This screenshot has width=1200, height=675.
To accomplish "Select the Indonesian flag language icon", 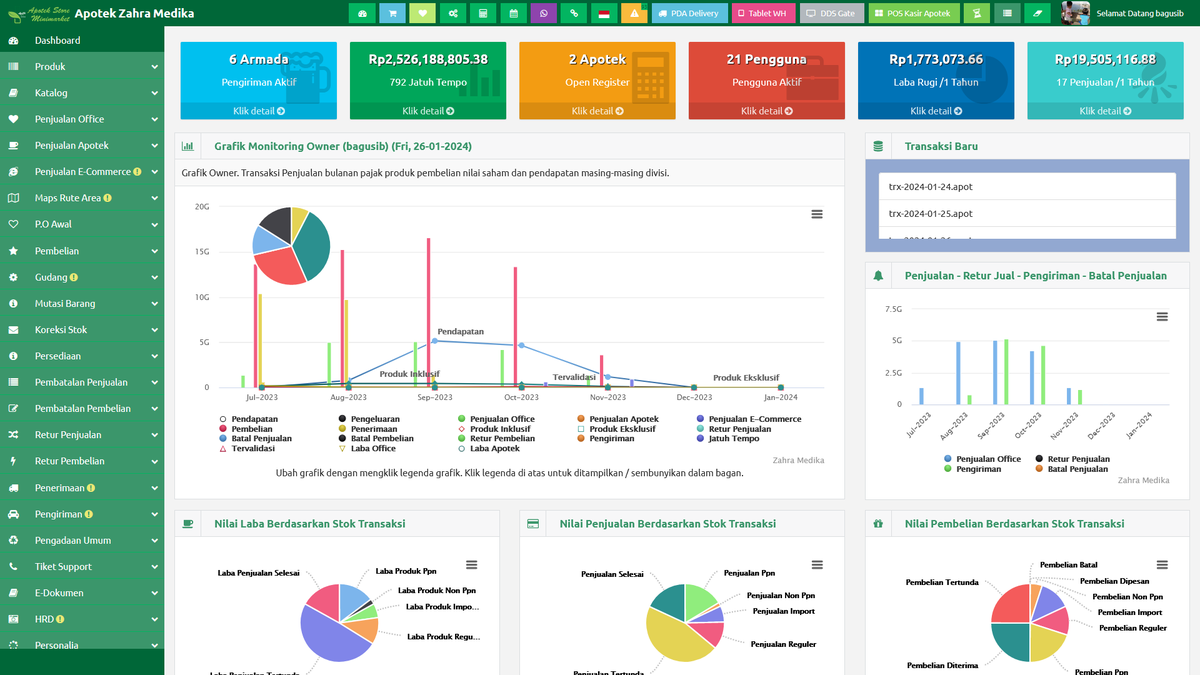I will pyautogui.click(x=604, y=13).
